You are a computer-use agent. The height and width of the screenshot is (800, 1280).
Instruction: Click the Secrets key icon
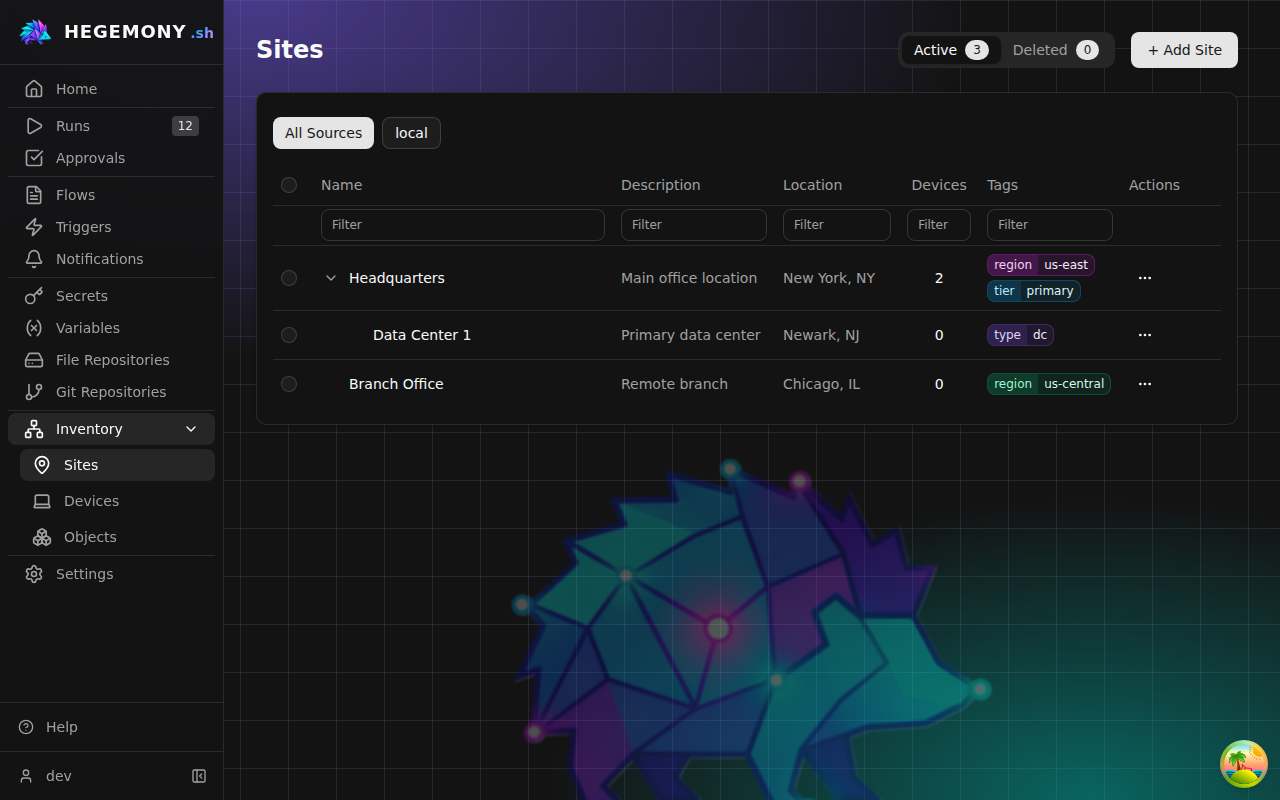pos(34,296)
